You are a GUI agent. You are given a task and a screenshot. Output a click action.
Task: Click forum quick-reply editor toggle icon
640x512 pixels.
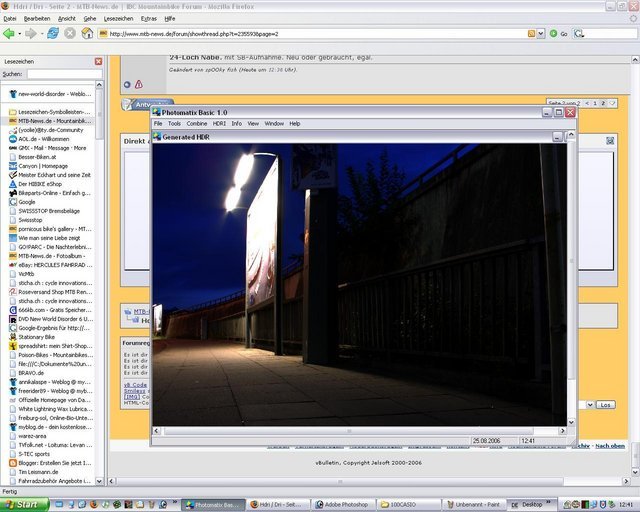coord(610,141)
